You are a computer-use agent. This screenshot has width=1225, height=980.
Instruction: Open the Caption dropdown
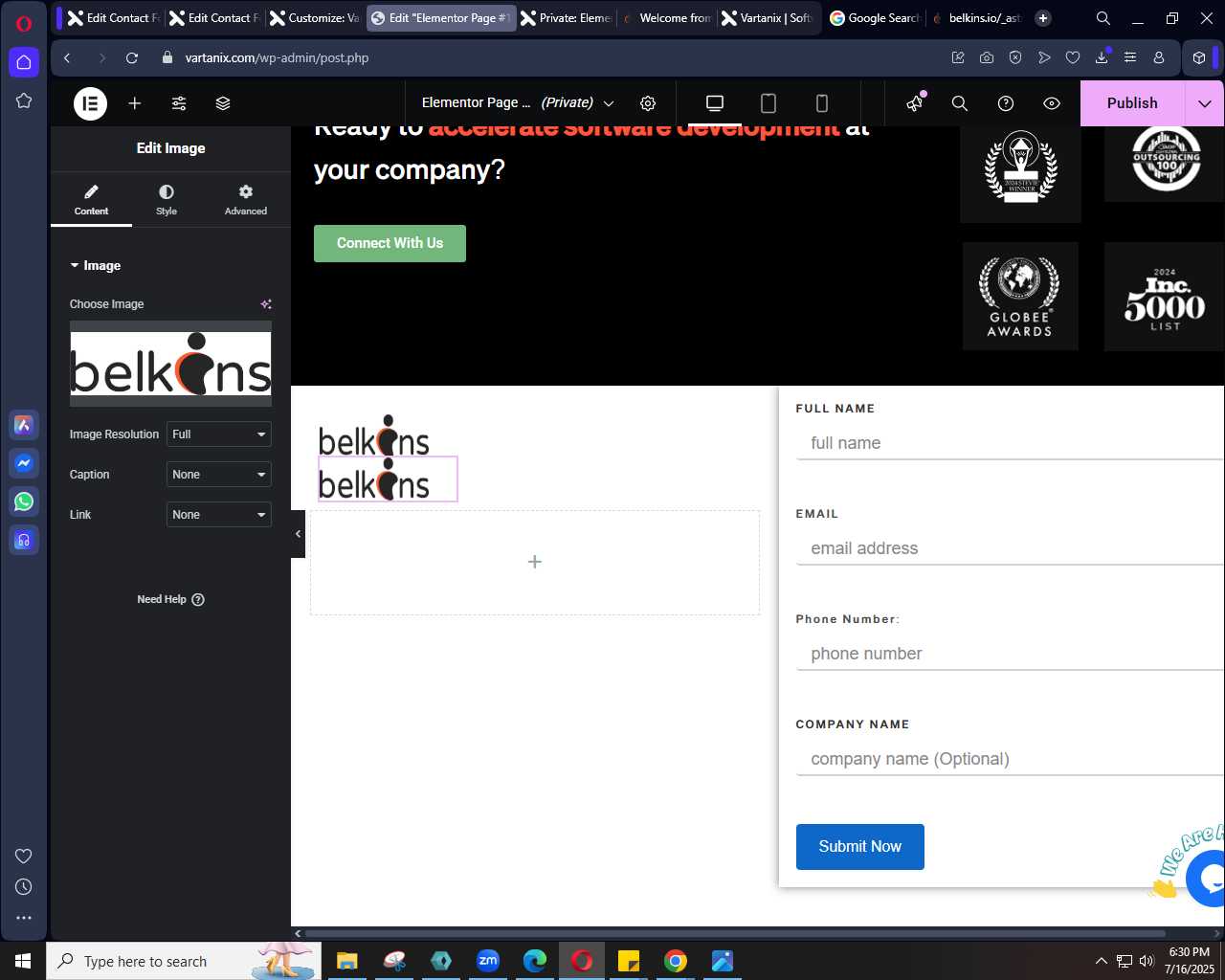tap(219, 475)
